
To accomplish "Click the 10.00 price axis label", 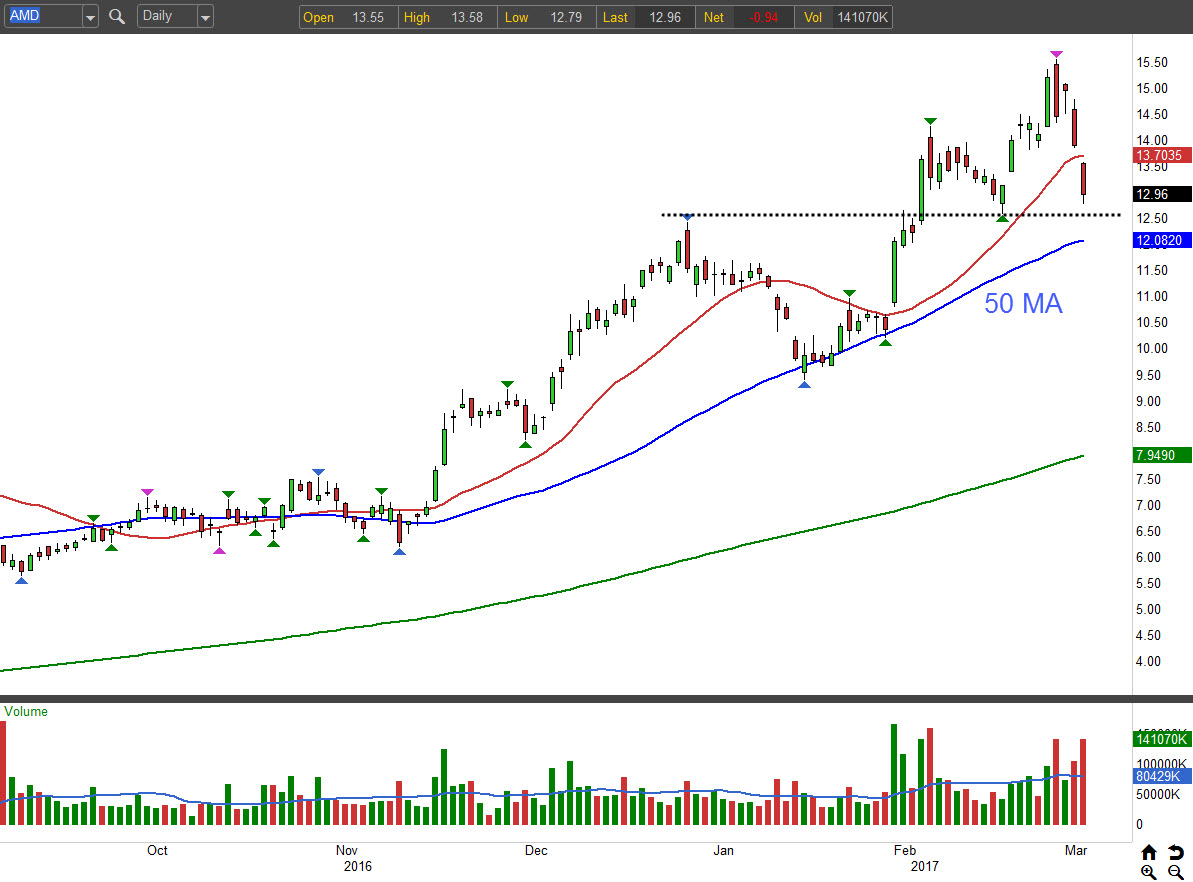I will coord(1151,349).
